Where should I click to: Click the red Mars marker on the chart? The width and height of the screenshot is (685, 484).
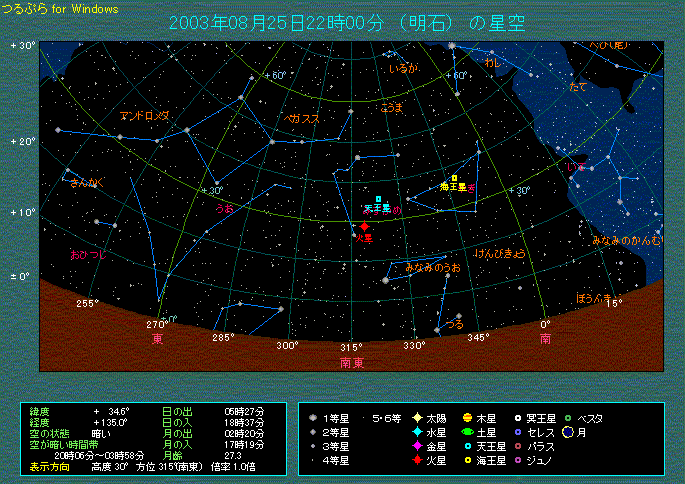[365, 227]
